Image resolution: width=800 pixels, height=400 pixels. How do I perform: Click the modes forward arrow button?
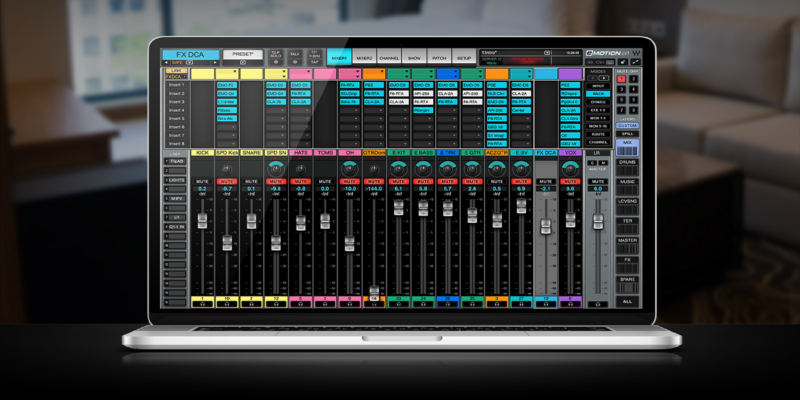[604, 78]
